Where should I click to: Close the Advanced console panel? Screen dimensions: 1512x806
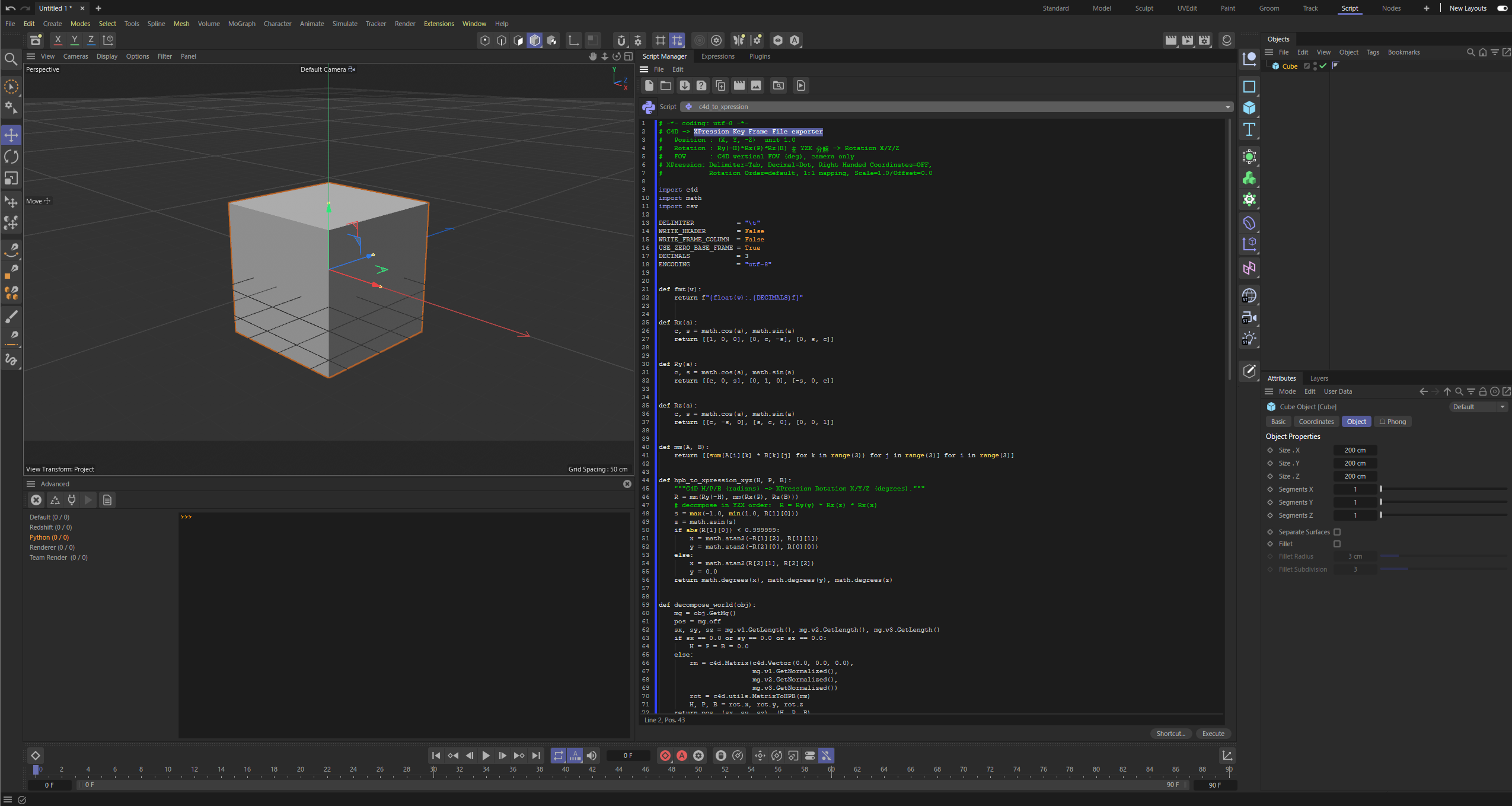(627, 484)
